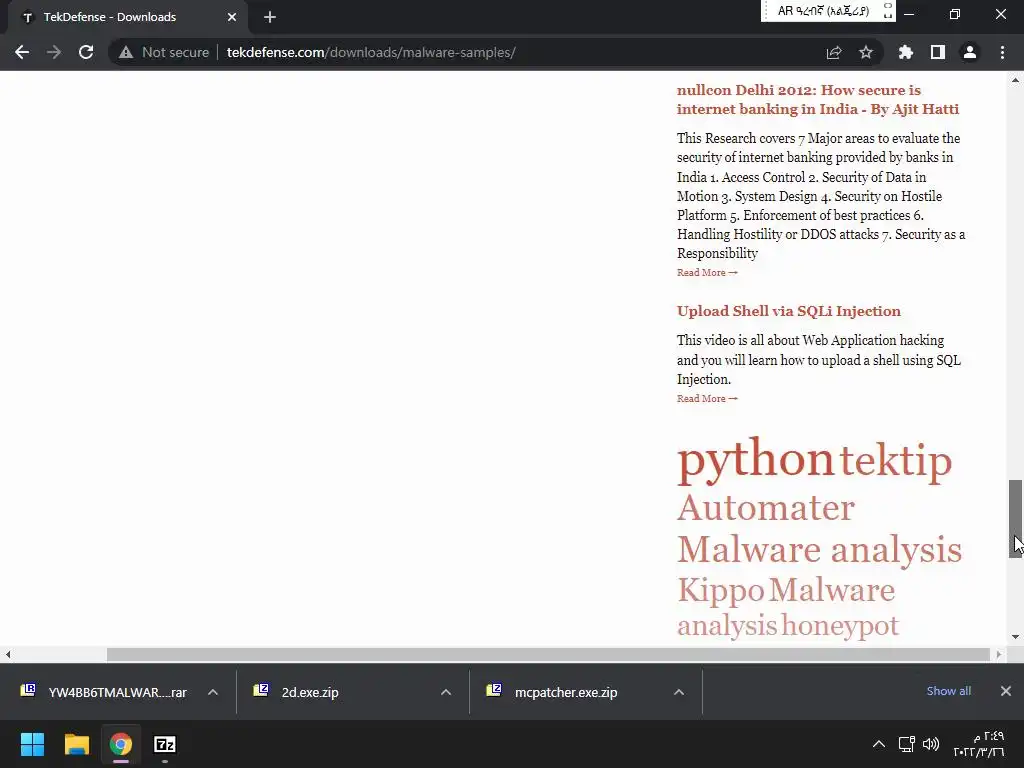Click the tektip tag
Viewport: 1024px width, 768px height.
click(895, 462)
